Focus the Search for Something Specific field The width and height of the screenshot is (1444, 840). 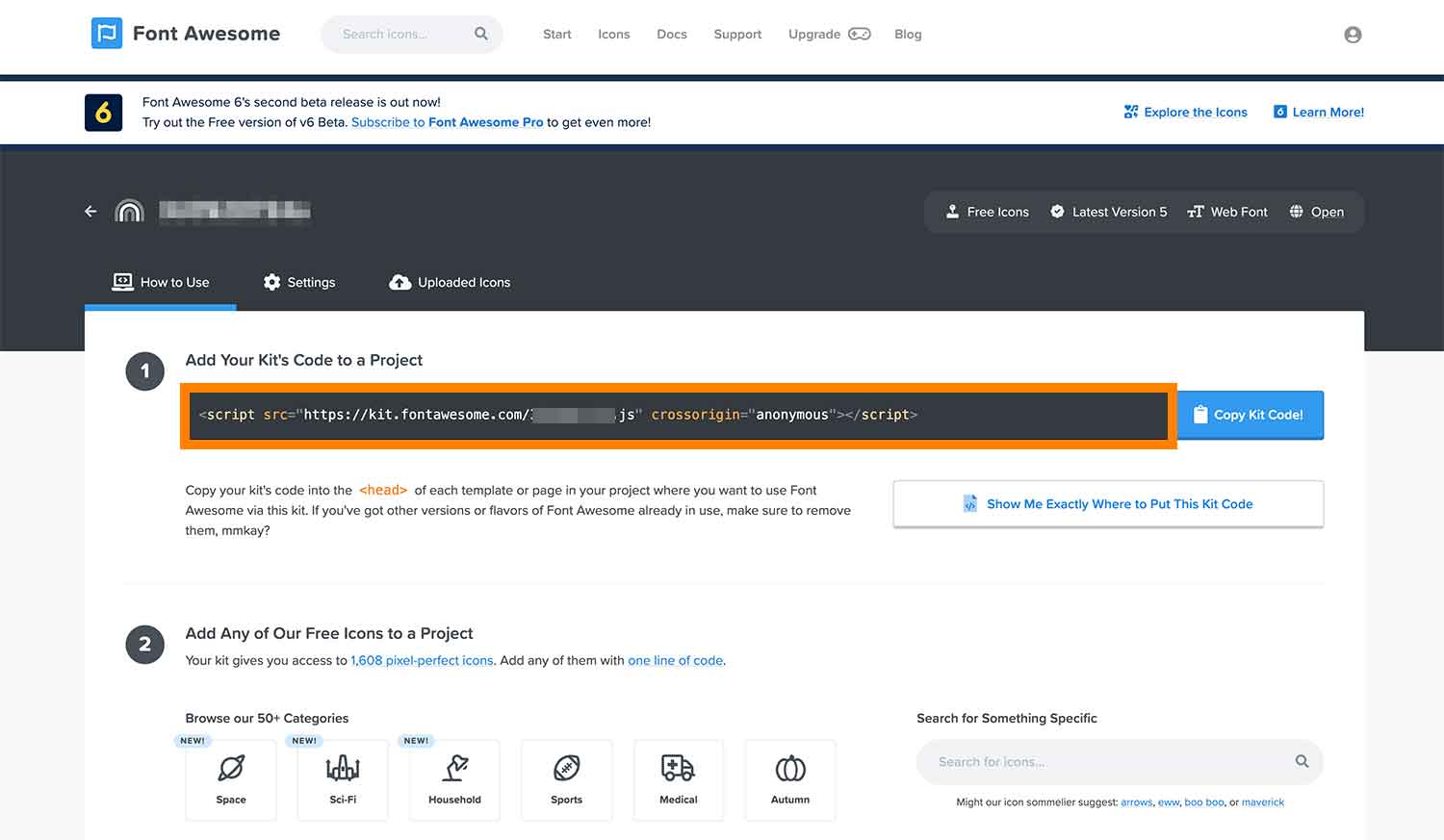tap(1107, 762)
